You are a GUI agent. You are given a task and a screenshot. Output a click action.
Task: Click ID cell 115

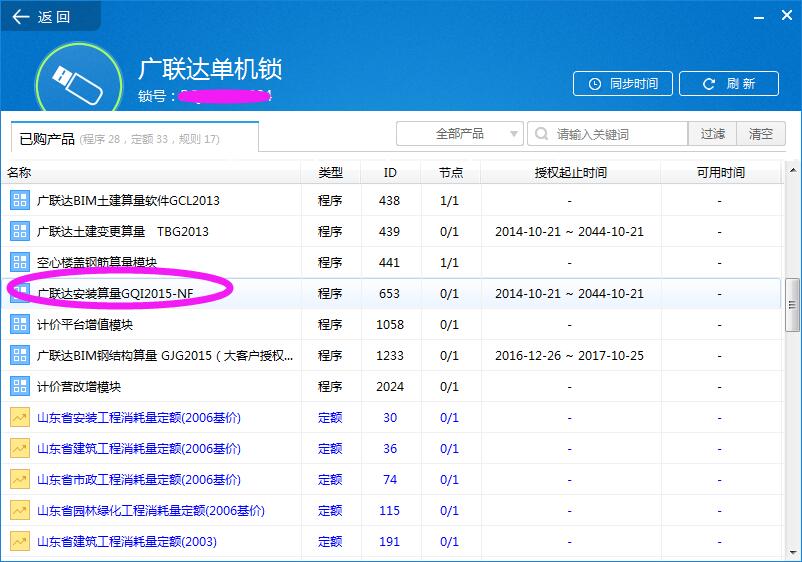pos(390,510)
